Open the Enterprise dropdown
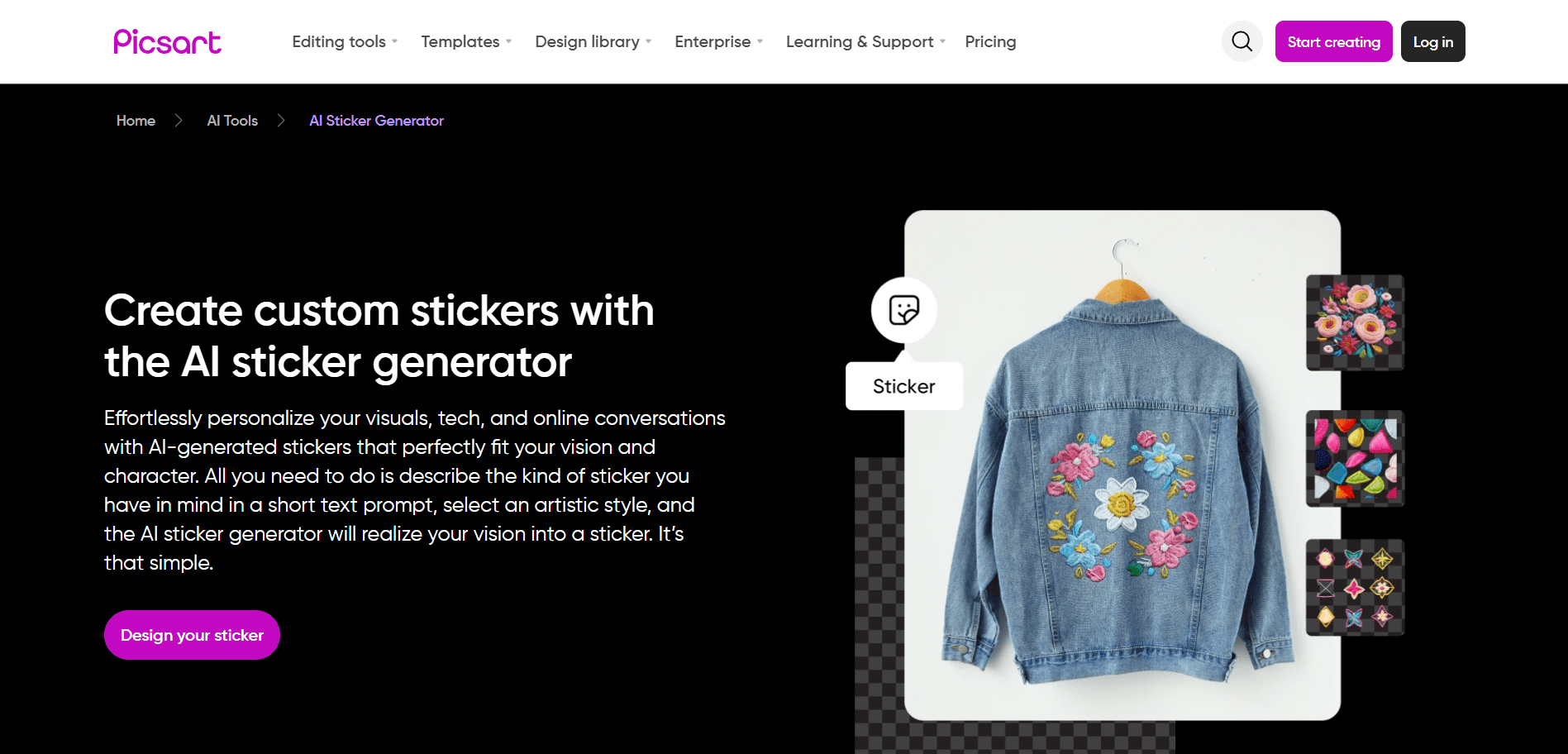This screenshot has height=754, width=1568. click(x=713, y=41)
